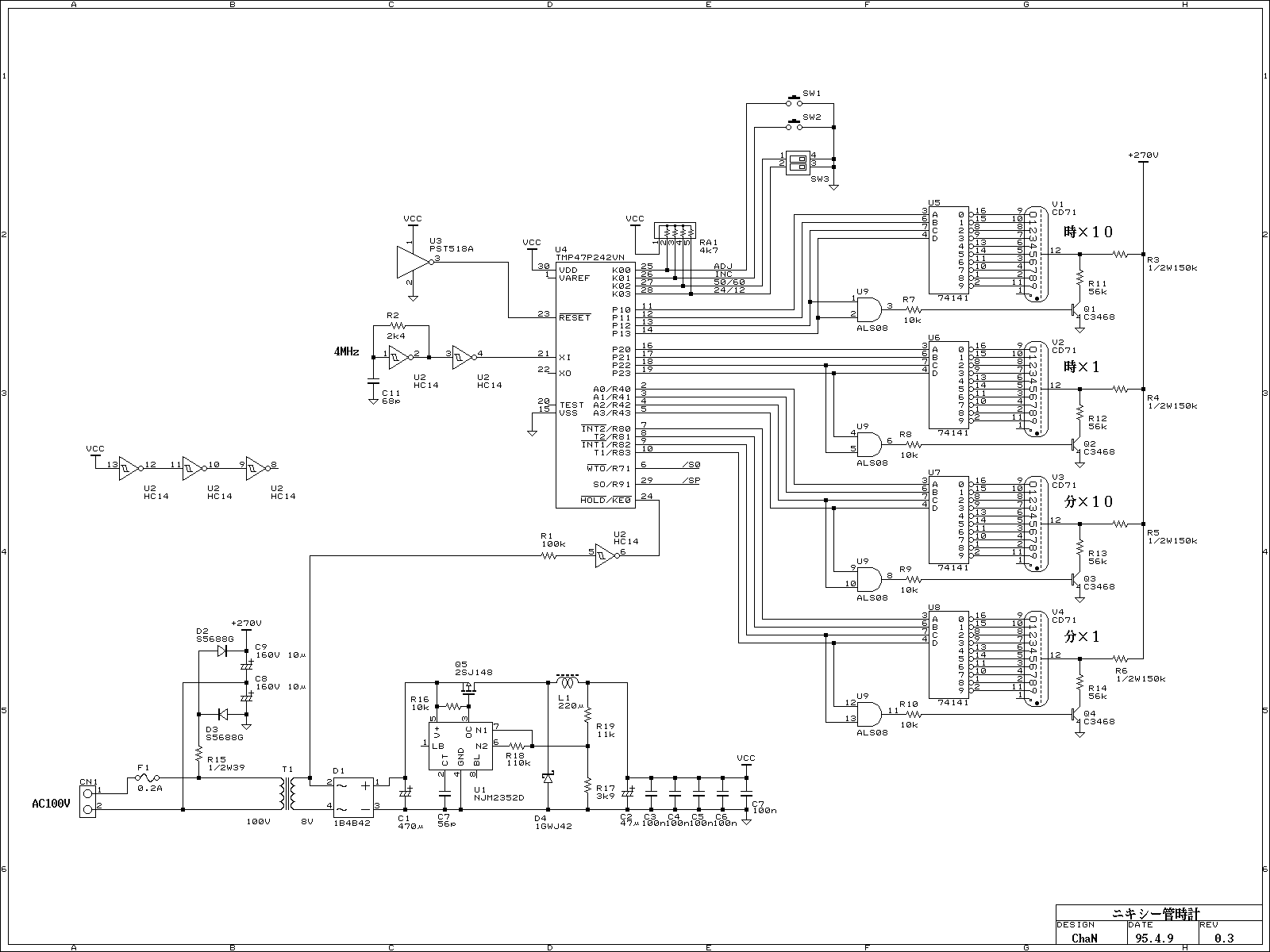
Task: Click the R2 2k4 resistor symbol
Action: 397,325
